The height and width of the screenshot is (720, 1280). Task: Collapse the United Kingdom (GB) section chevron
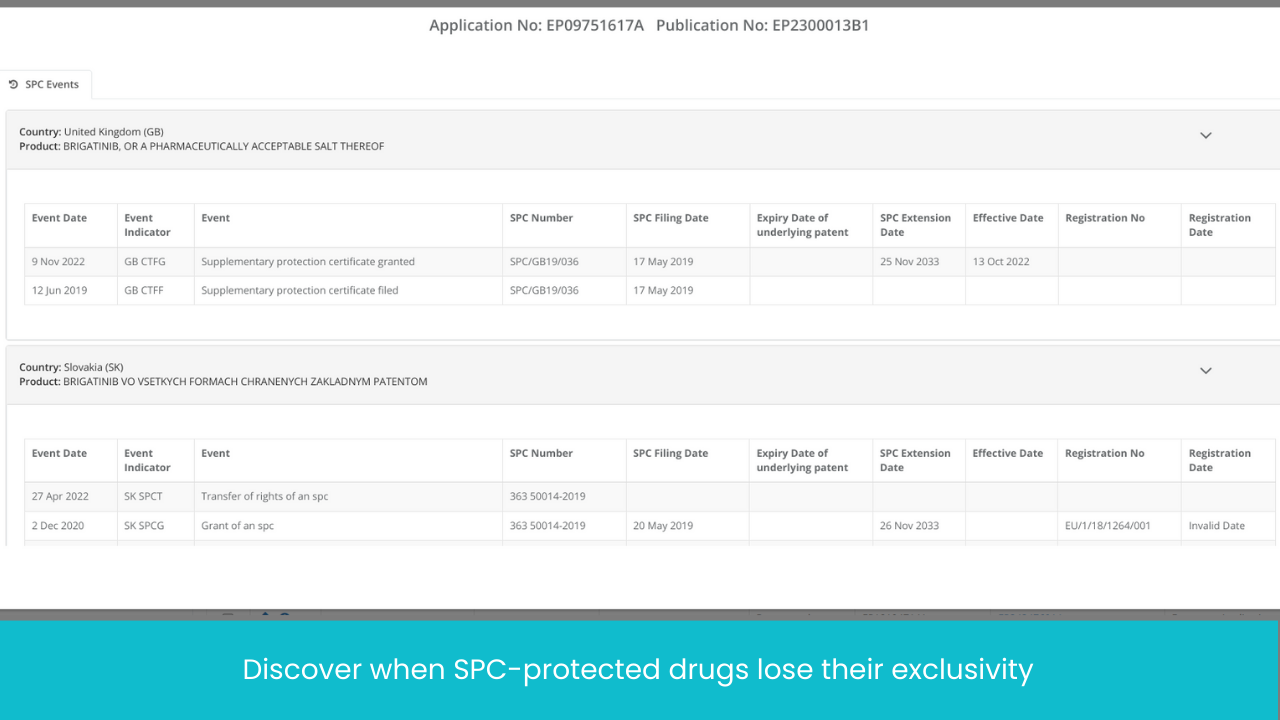1205,135
